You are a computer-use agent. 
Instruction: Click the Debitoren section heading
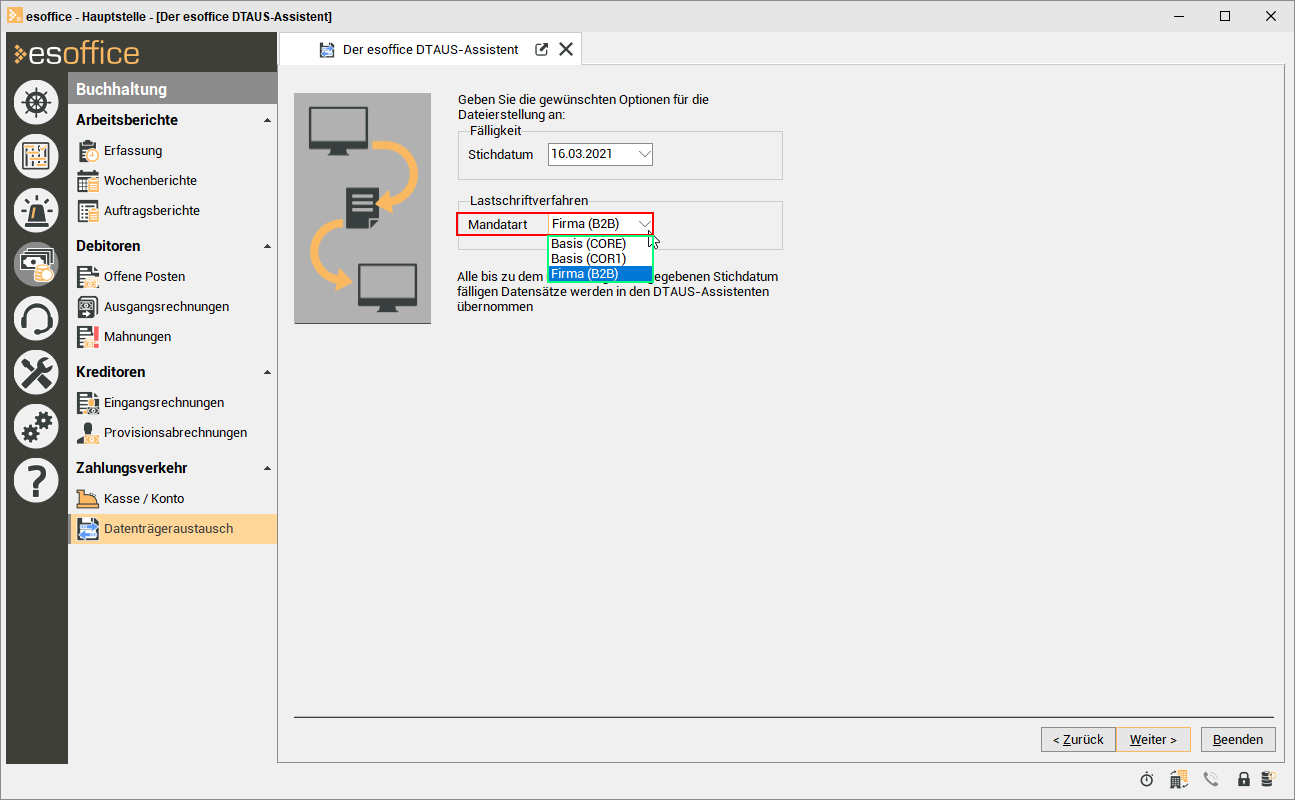click(x=108, y=246)
